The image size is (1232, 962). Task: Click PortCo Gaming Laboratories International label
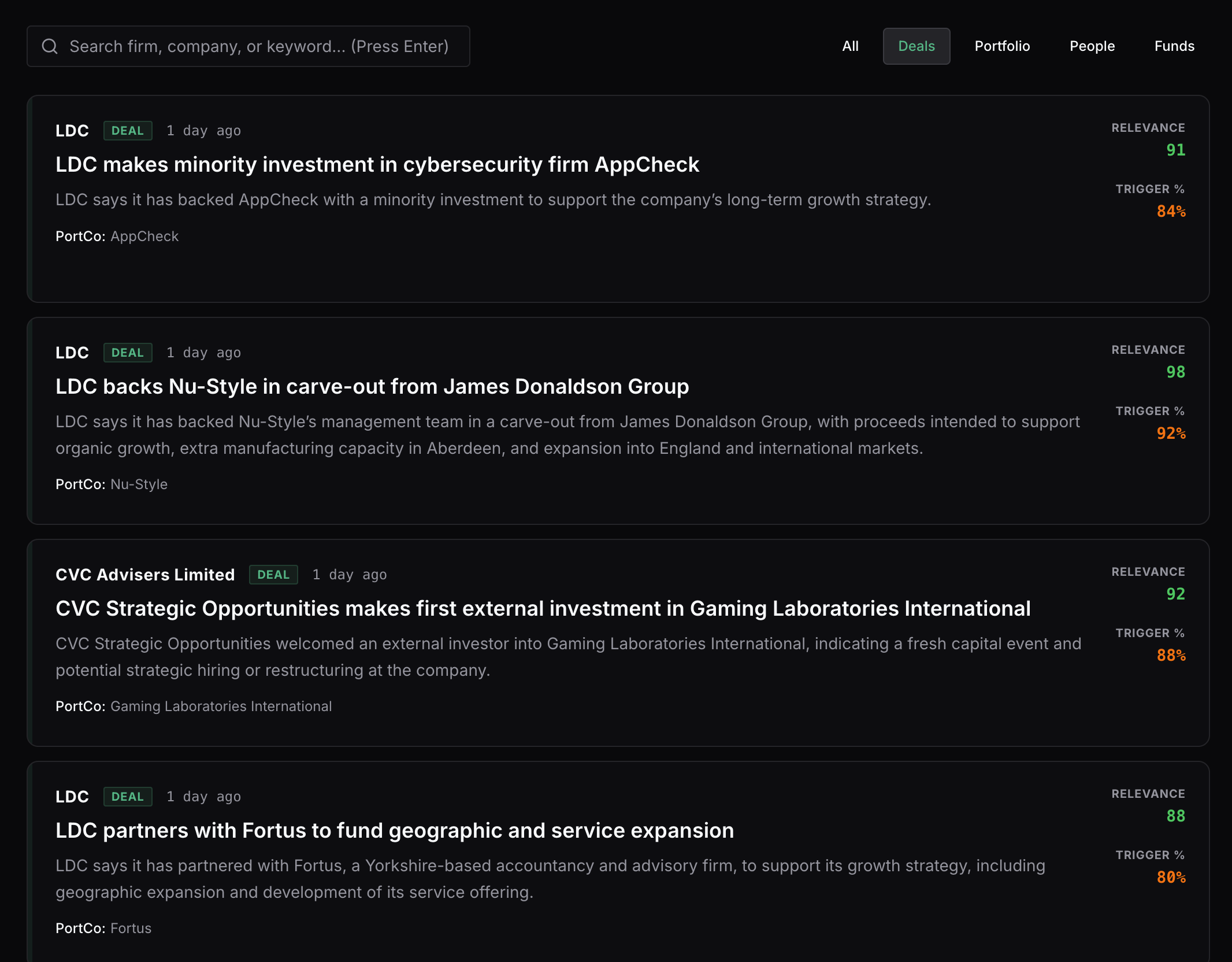[x=194, y=706]
